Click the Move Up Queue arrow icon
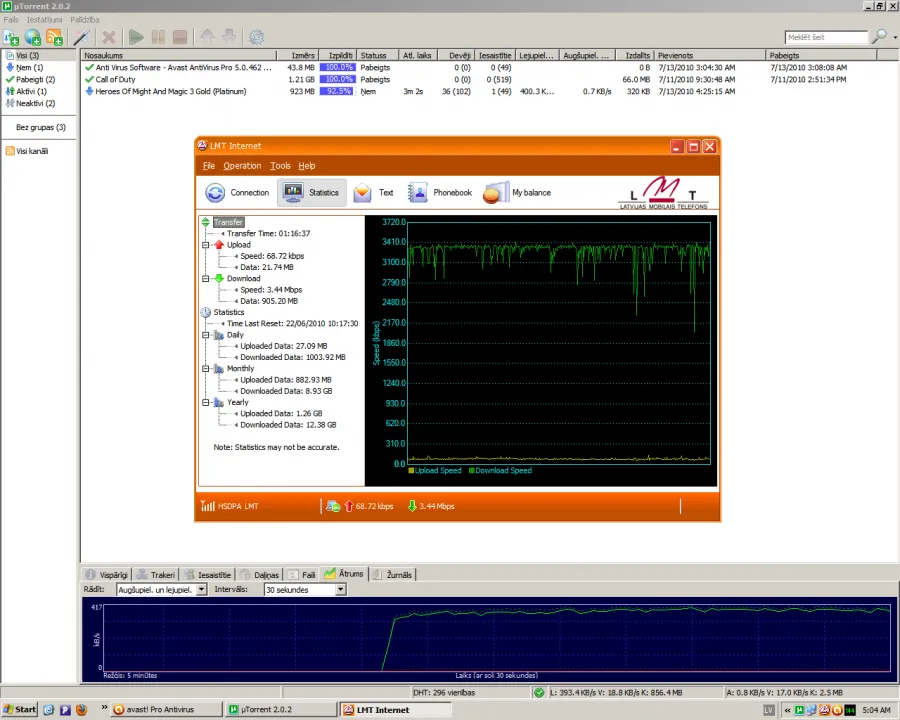The image size is (900, 720). pyautogui.click(x=207, y=37)
